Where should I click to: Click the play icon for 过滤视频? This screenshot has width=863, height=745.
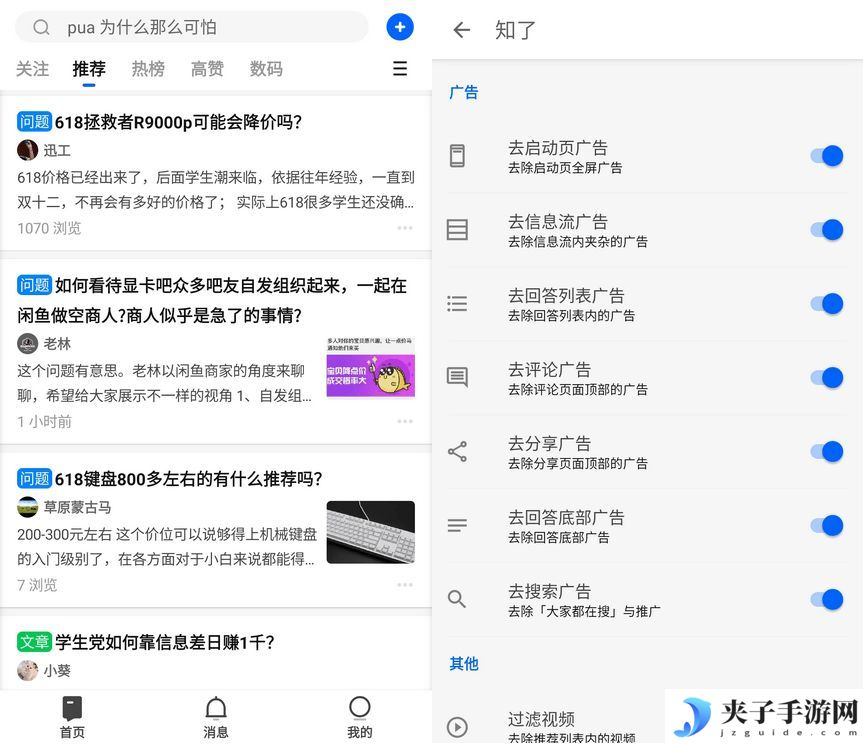pos(457,727)
